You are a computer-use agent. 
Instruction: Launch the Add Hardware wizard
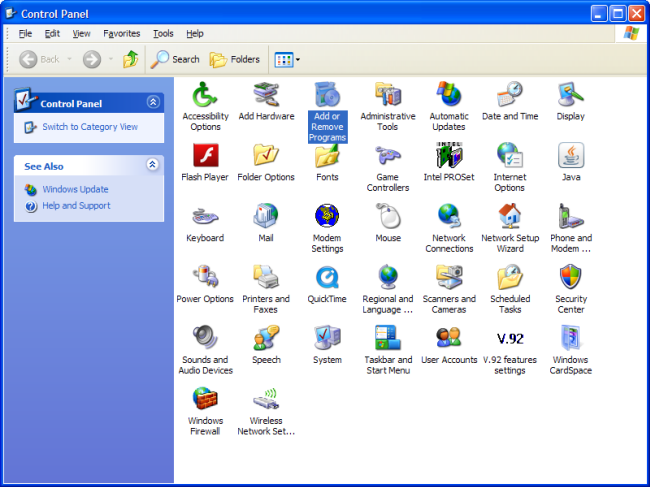click(266, 101)
